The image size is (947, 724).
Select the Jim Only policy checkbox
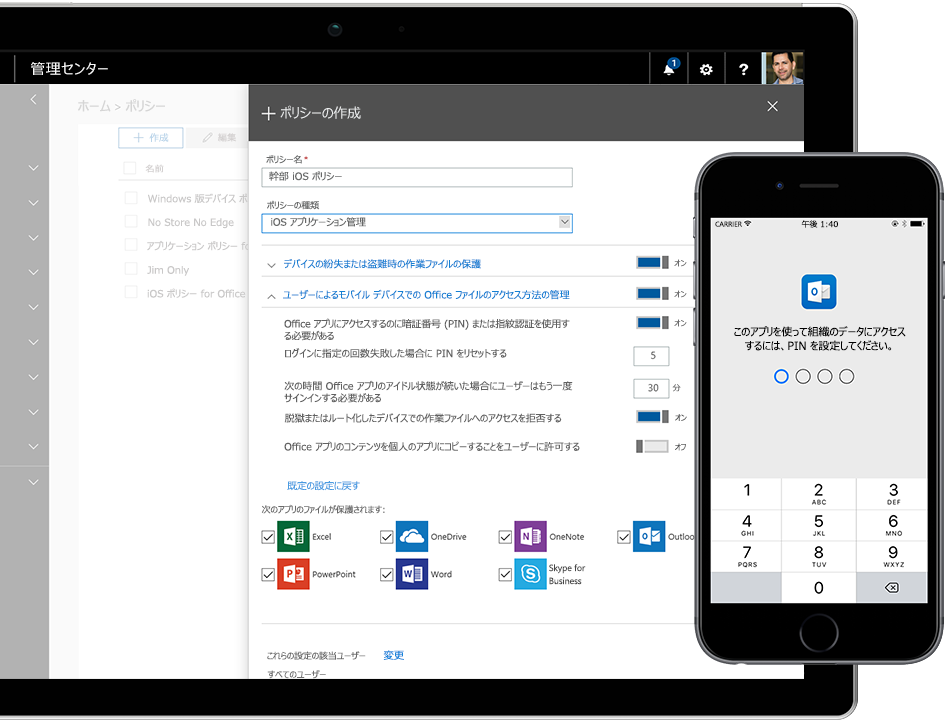coord(130,268)
